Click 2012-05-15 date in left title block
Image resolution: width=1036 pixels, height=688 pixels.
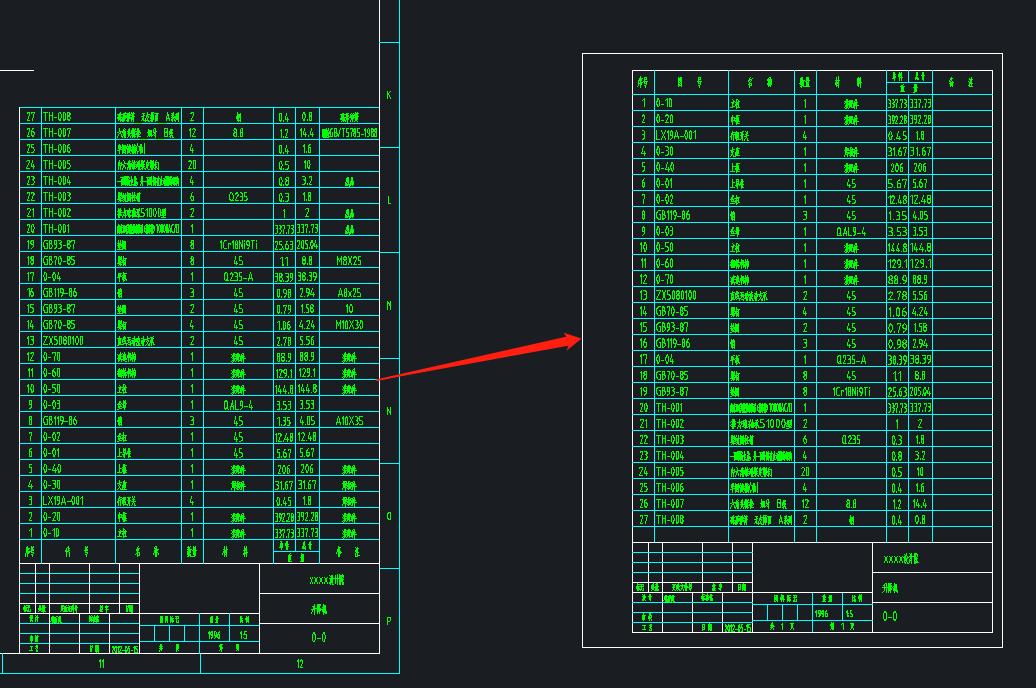tap(126, 649)
